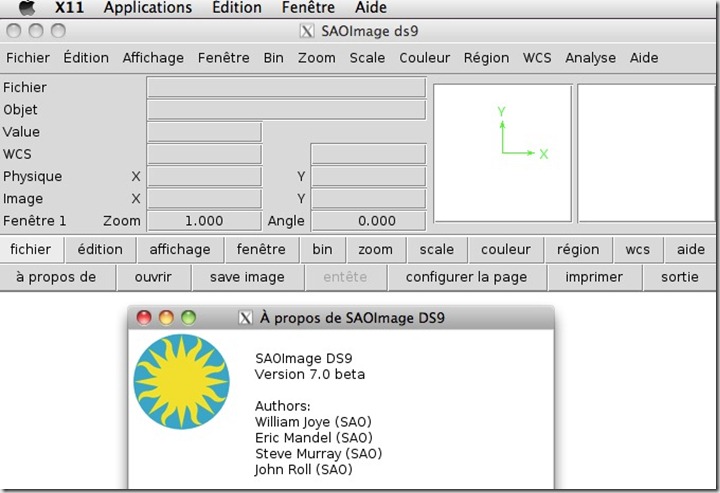The width and height of the screenshot is (720, 493).
Task: Select the couleur button bar tab
Action: (x=506, y=249)
